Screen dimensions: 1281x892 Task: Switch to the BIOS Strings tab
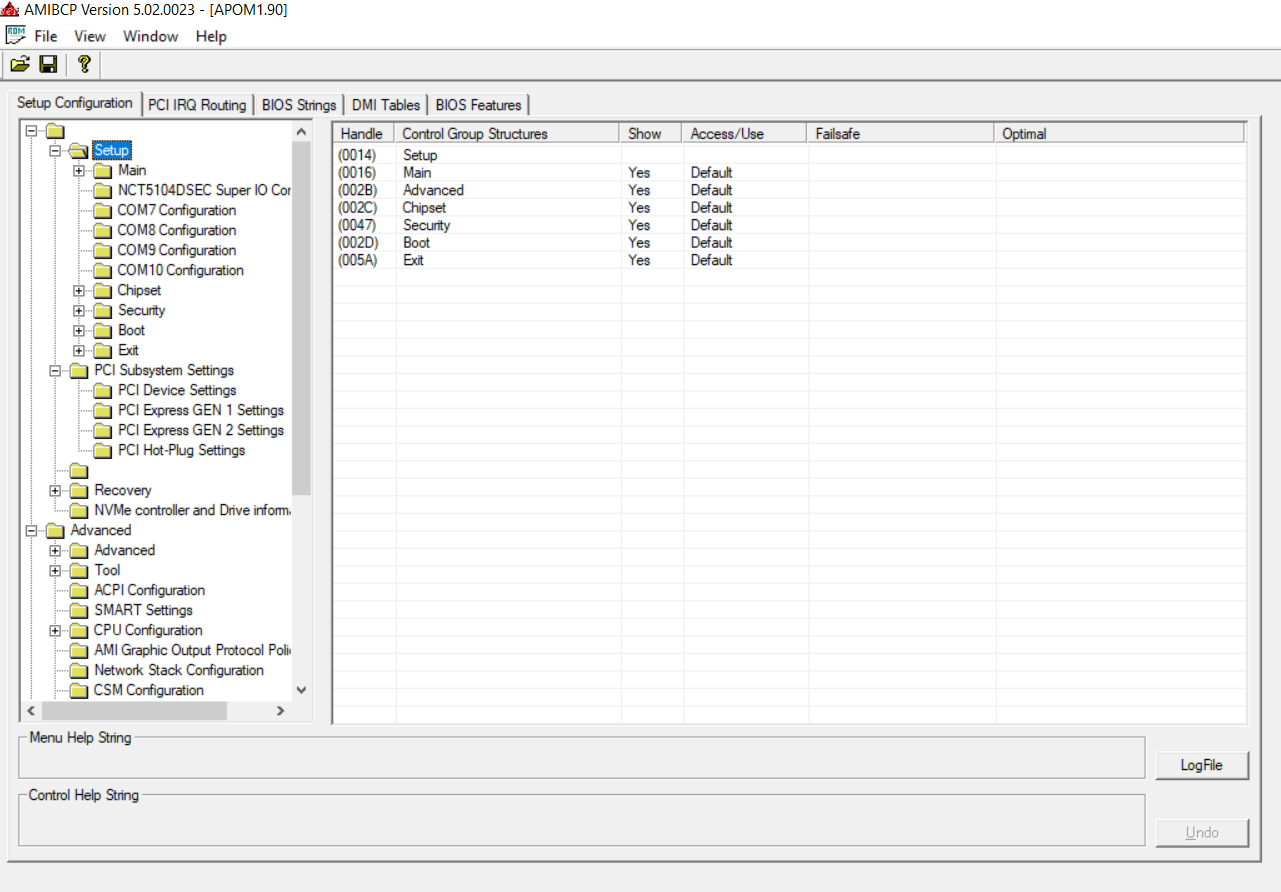pyautogui.click(x=299, y=105)
